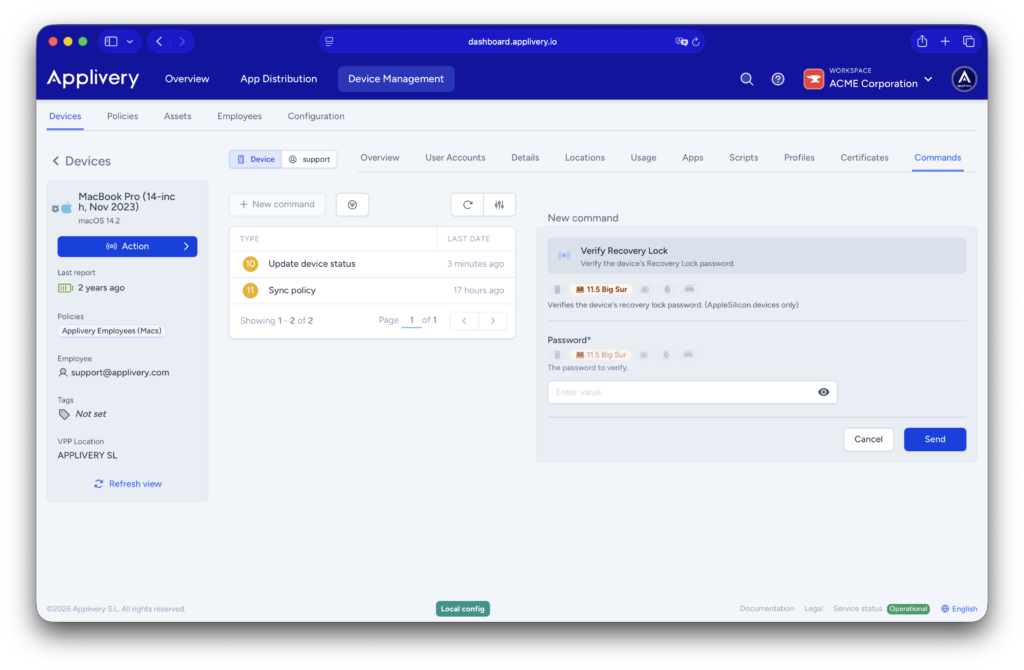Viewport: 1024px width, 670px height.
Task: Open the English language selector
Action: 959,608
